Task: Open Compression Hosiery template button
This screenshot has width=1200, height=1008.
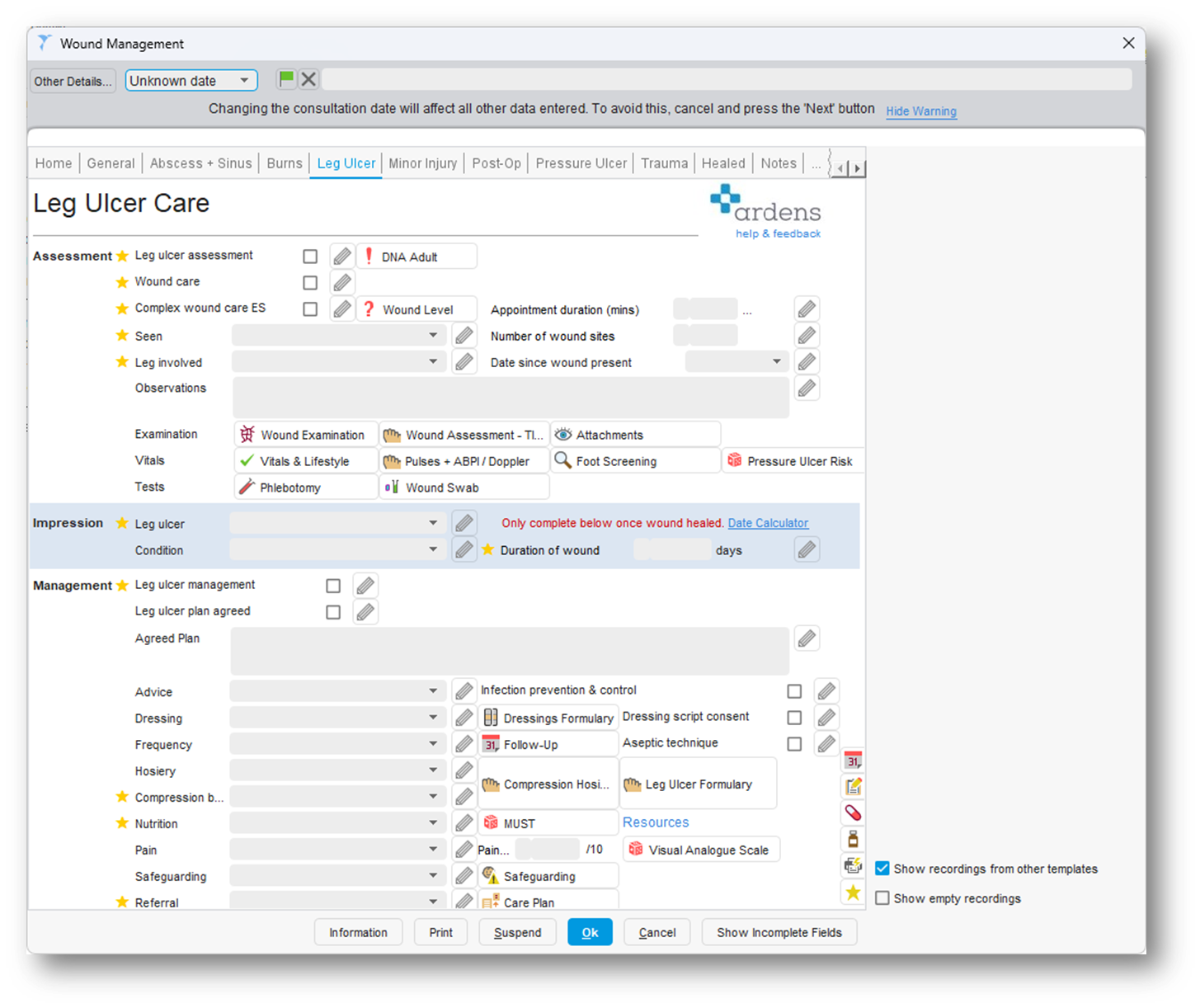Action: tap(548, 784)
